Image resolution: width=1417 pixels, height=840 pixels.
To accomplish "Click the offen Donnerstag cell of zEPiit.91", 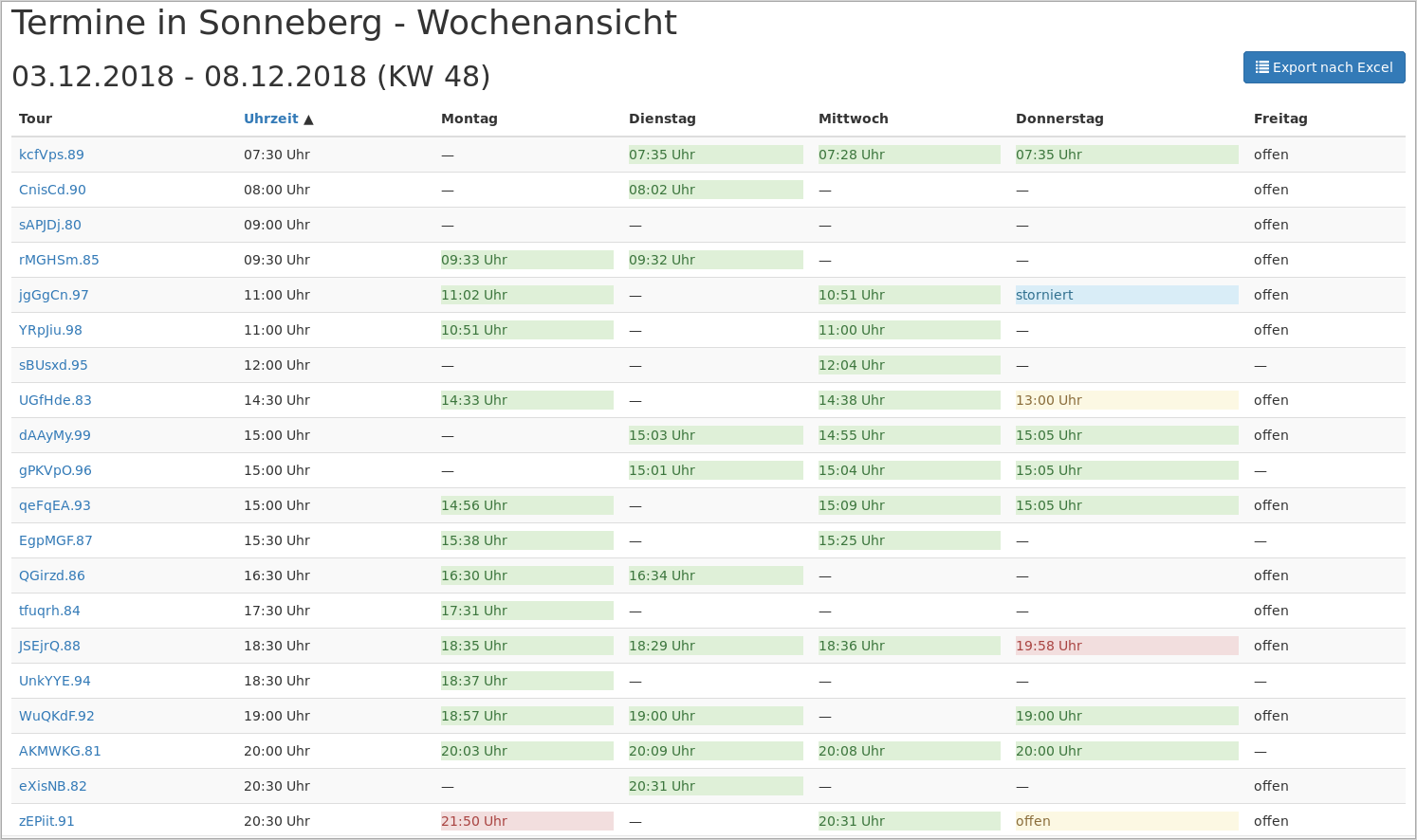I will (1126, 820).
